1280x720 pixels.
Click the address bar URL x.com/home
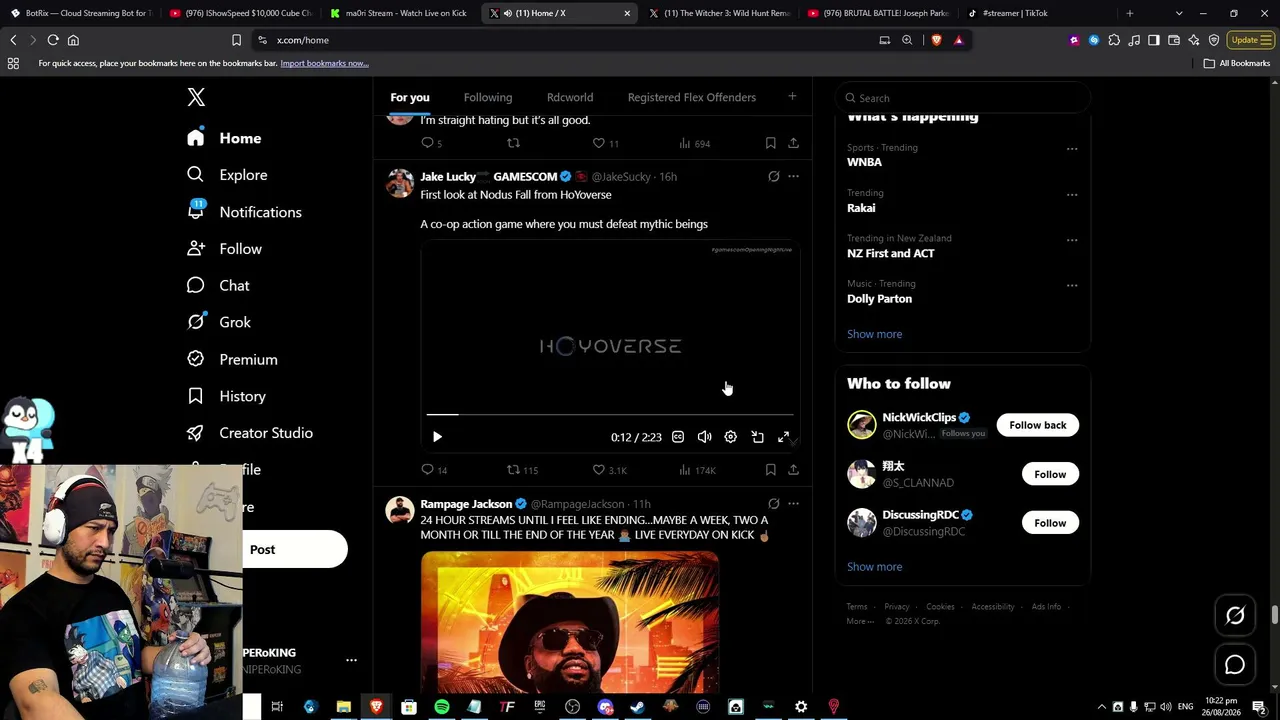click(303, 40)
